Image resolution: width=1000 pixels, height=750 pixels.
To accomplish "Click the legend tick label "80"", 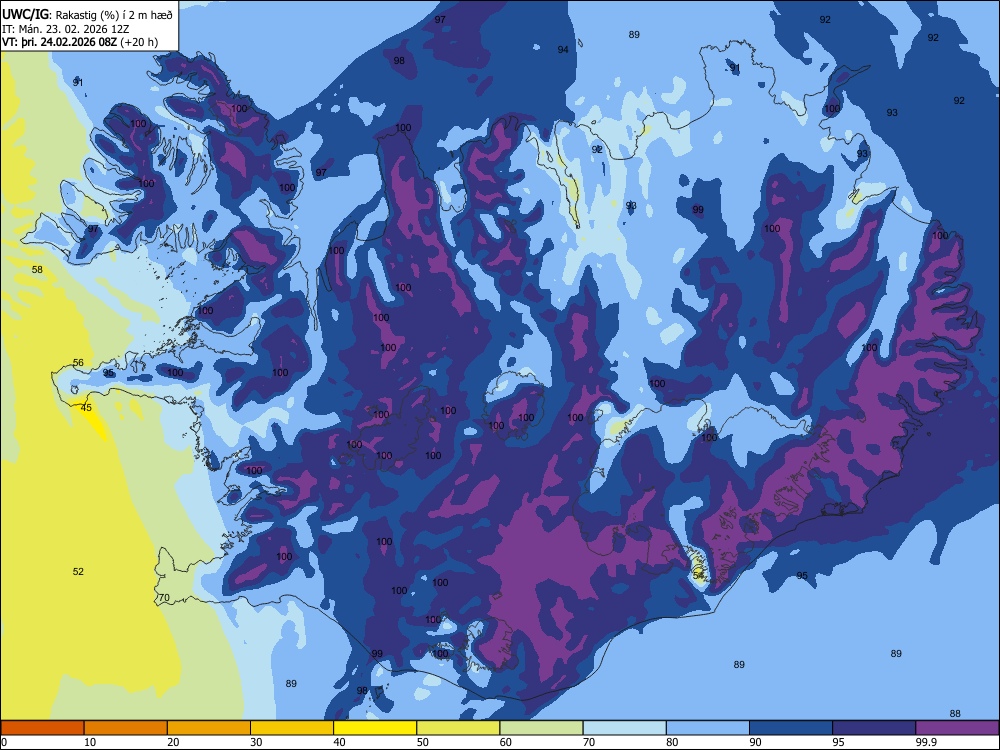I will [x=672, y=742].
